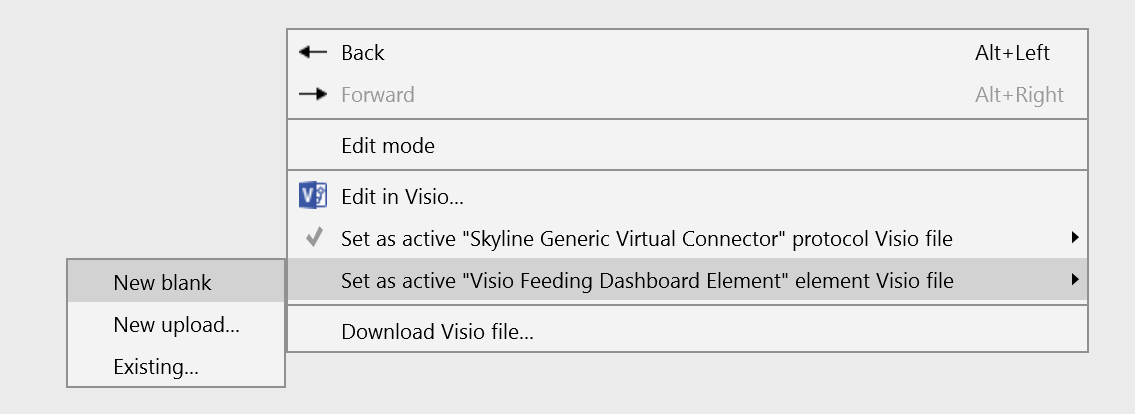
Task: Select Set as active "Visio Feeding Dashboard Element" entry
Action: pos(688,279)
